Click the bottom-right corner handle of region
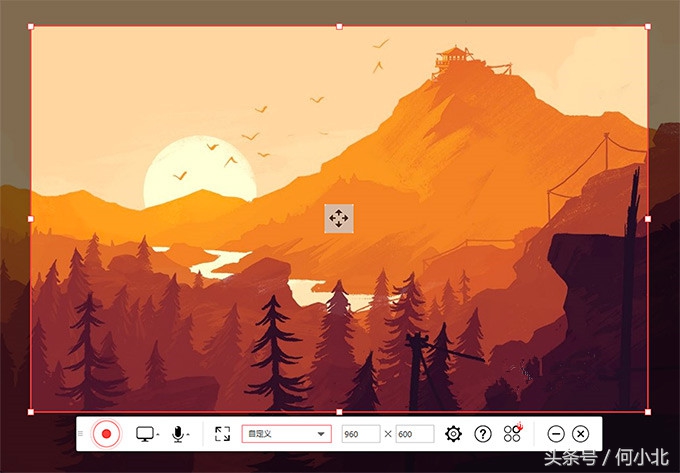Viewport: 680px width, 473px height. tap(648, 412)
